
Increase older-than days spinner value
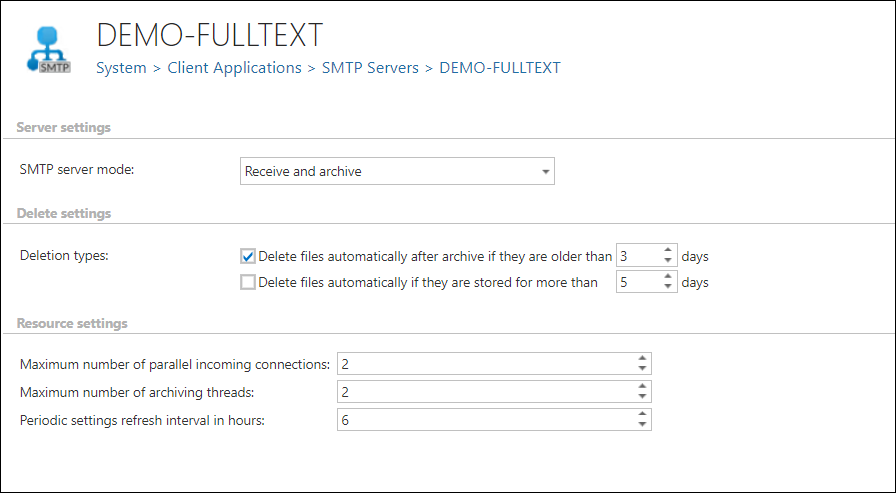[668, 251]
